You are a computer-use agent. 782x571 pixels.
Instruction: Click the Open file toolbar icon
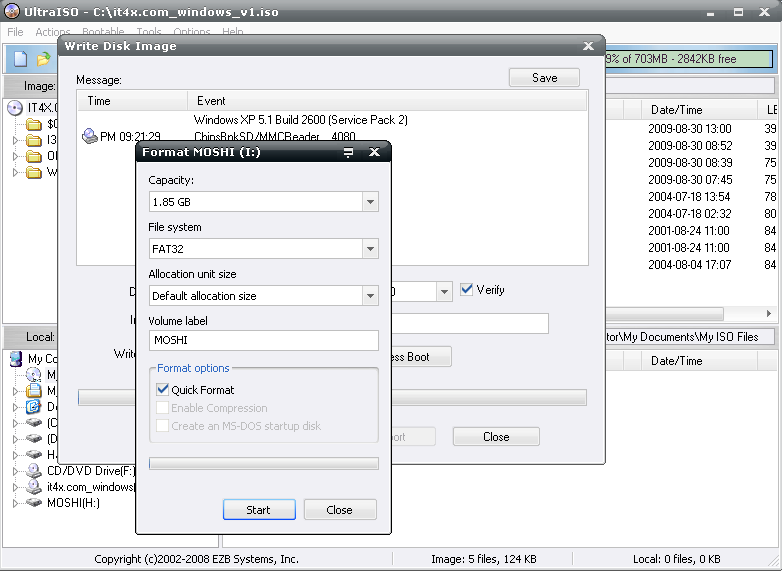coord(44,59)
